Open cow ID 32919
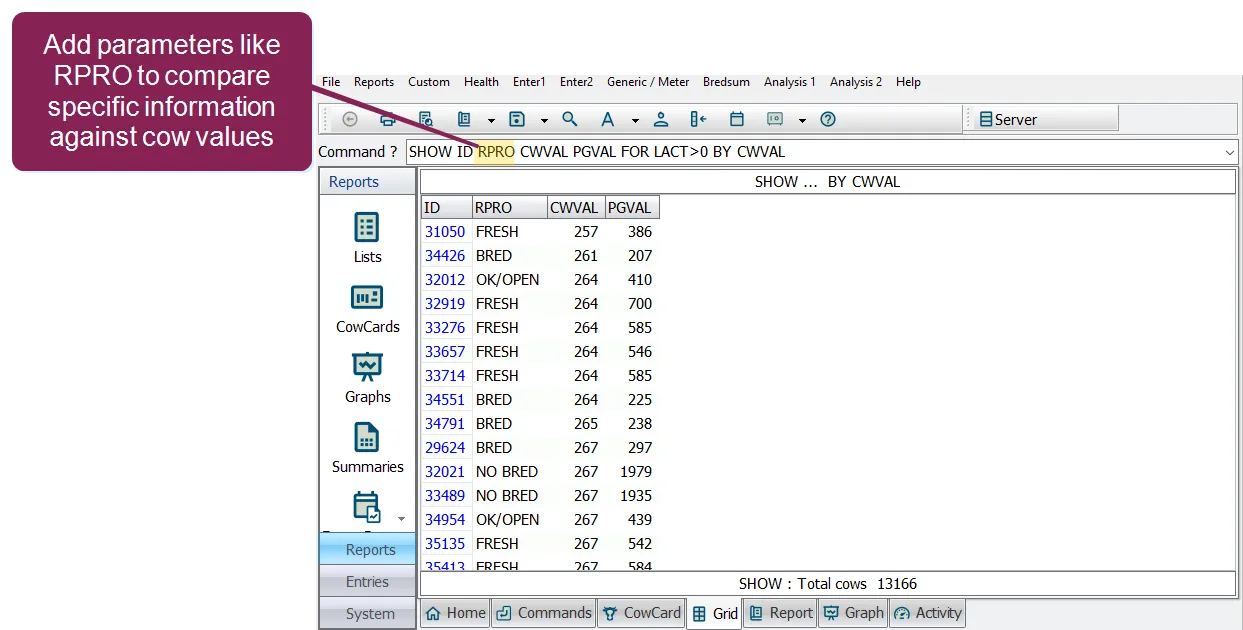 click(x=445, y=303)
